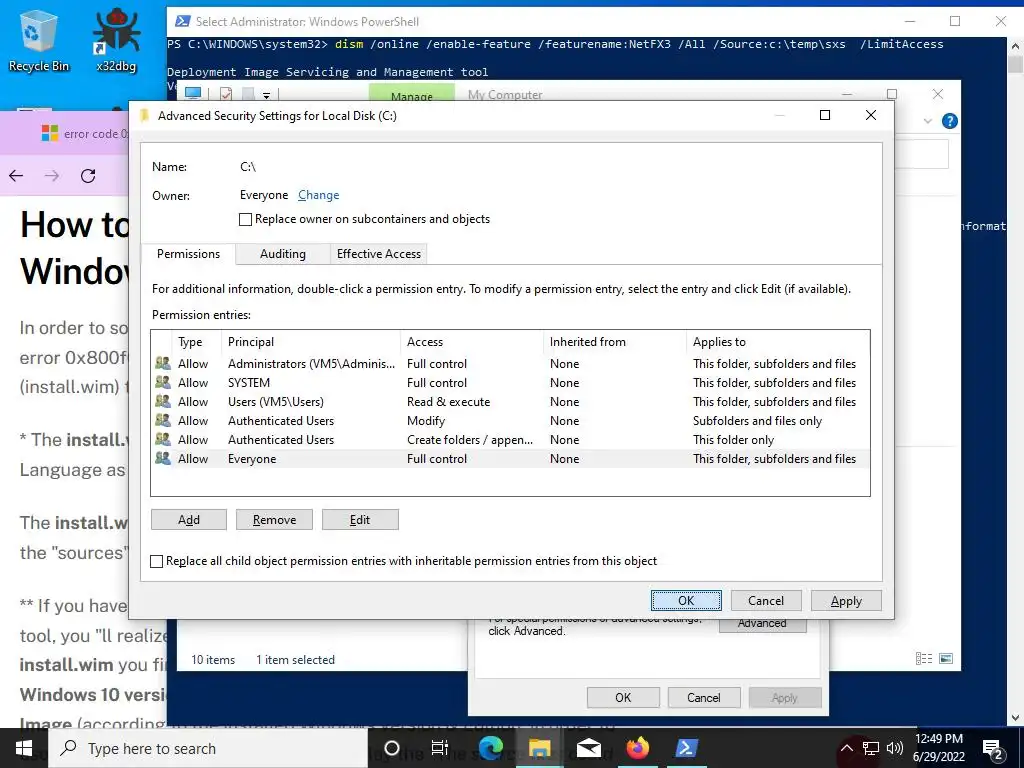1024x768 pixels.
Task: Switch to the Permissions tab
Action: (188, 253)
